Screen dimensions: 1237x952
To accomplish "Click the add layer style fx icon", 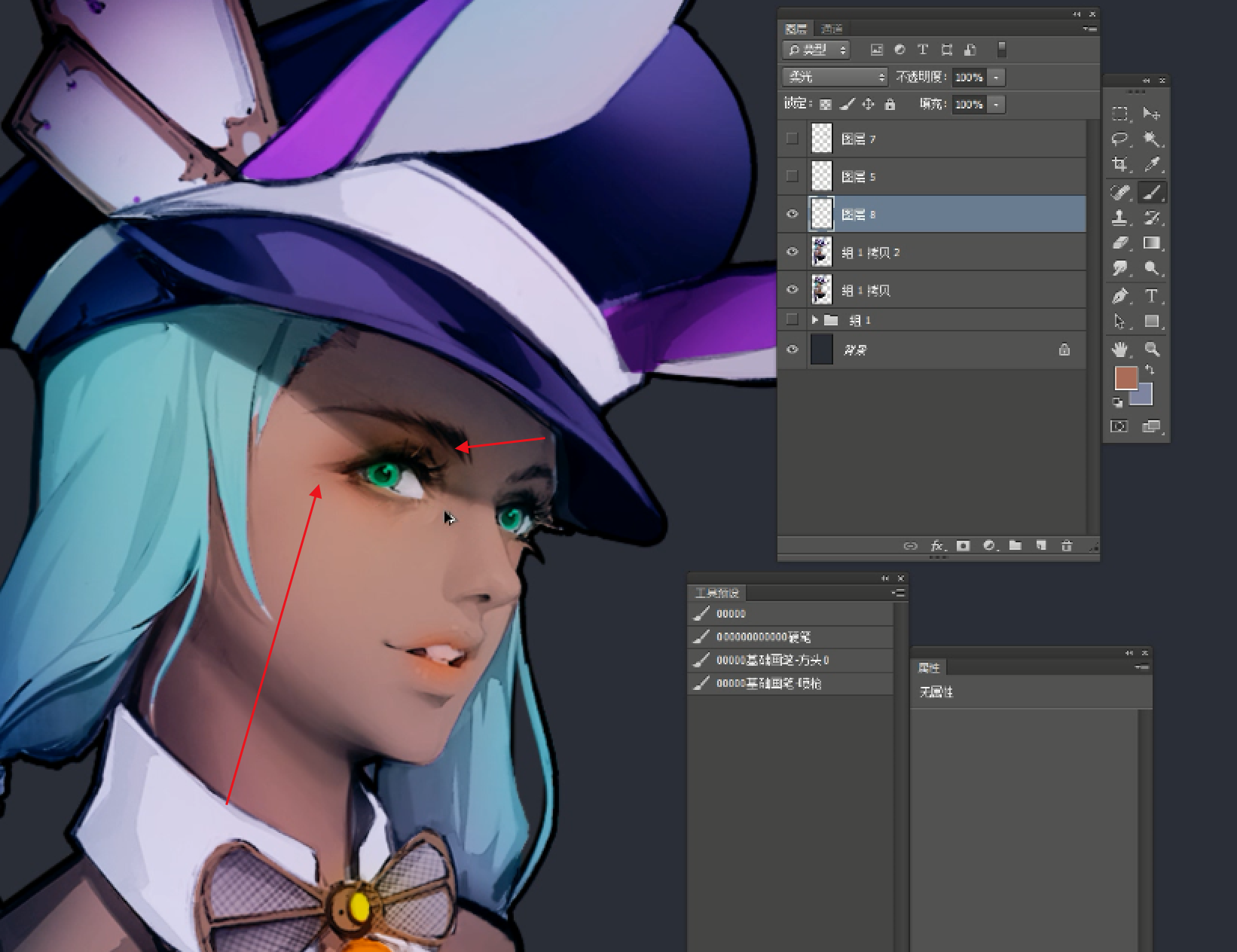I will (936, 545).
